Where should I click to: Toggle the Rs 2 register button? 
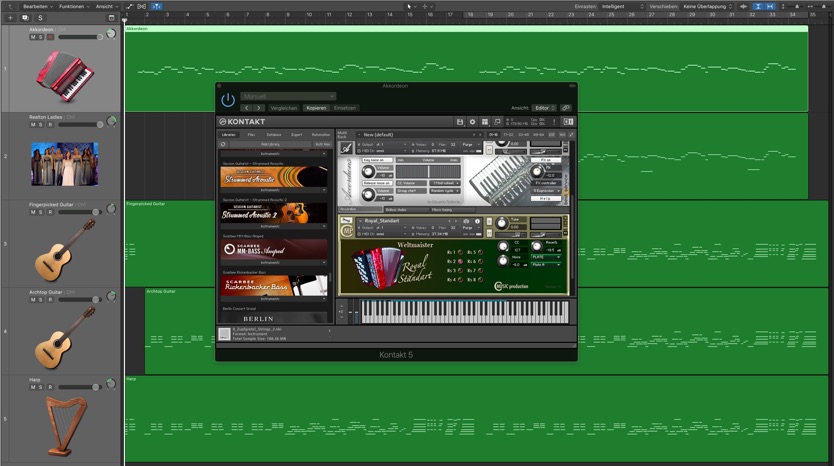click(460, 261)
